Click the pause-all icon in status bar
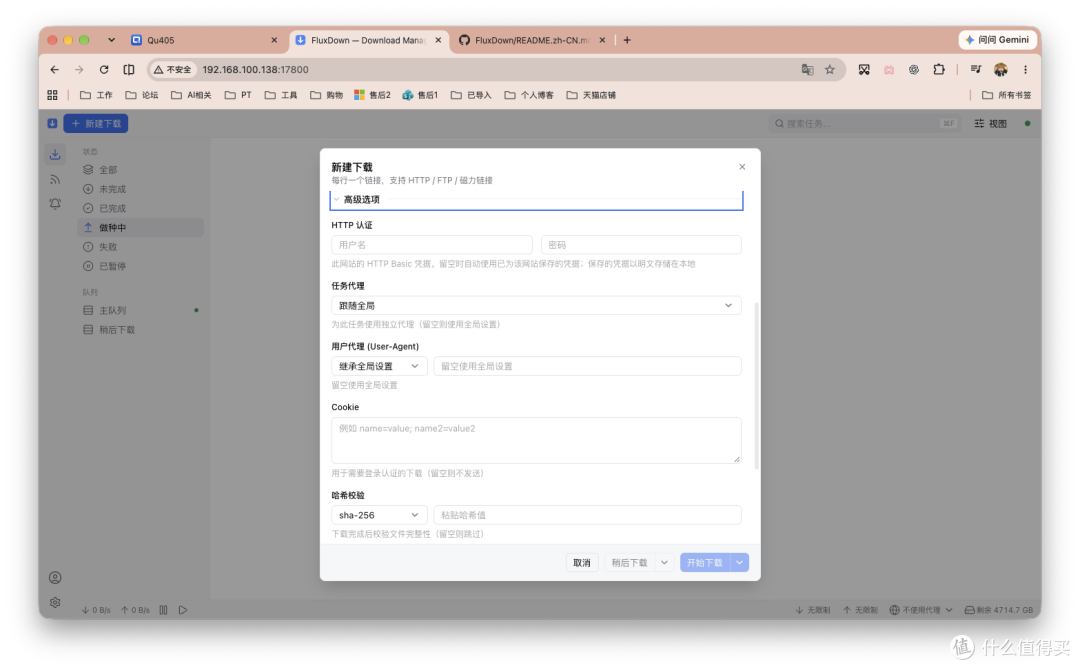 point(163,610)
